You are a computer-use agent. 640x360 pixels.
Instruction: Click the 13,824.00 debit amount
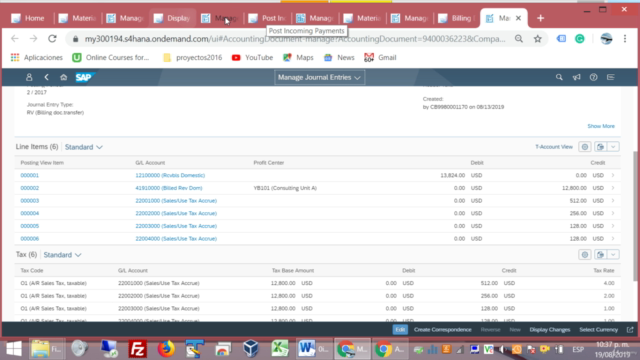point(452,175)
